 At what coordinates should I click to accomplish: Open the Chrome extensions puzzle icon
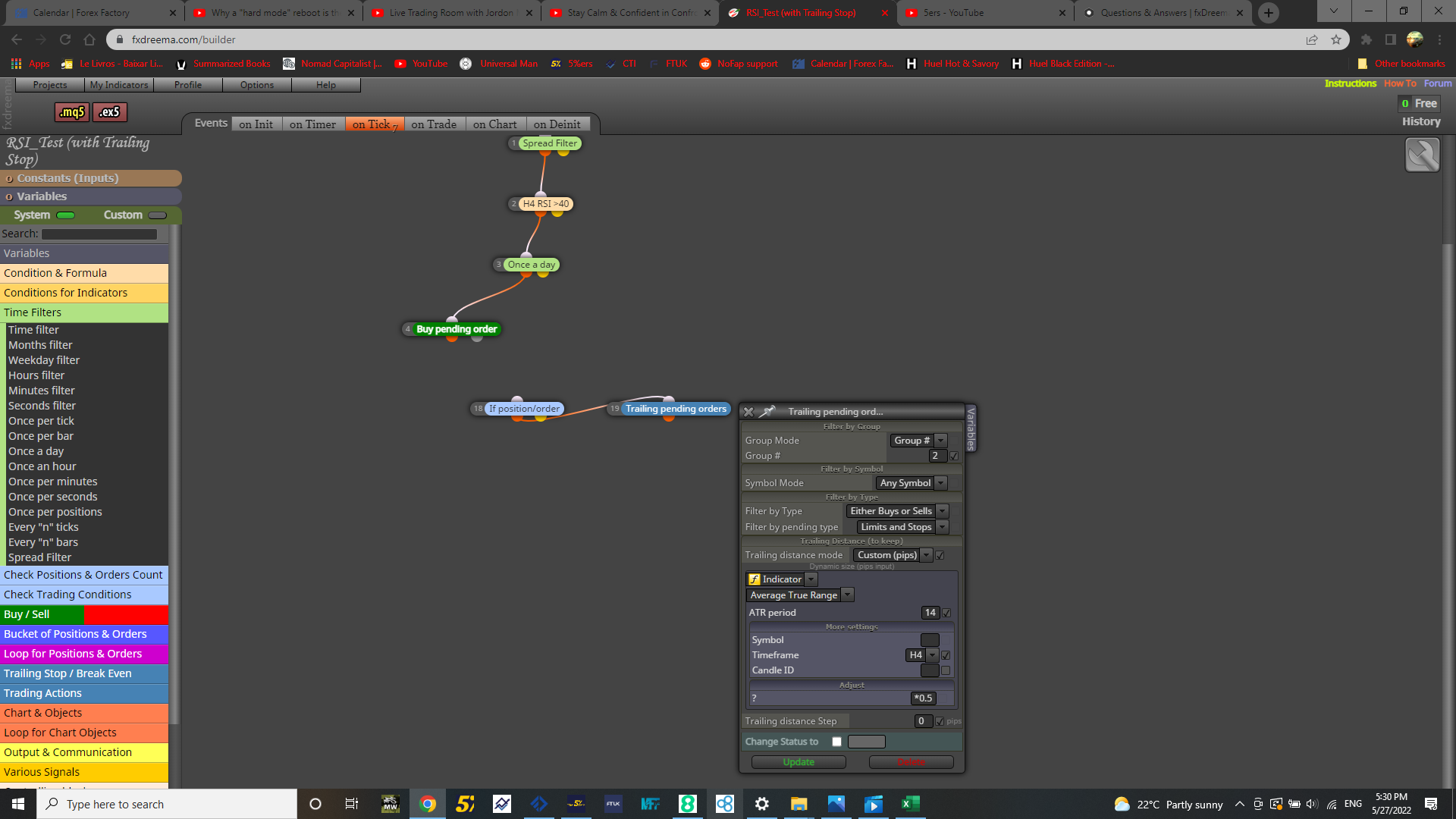1367,39
